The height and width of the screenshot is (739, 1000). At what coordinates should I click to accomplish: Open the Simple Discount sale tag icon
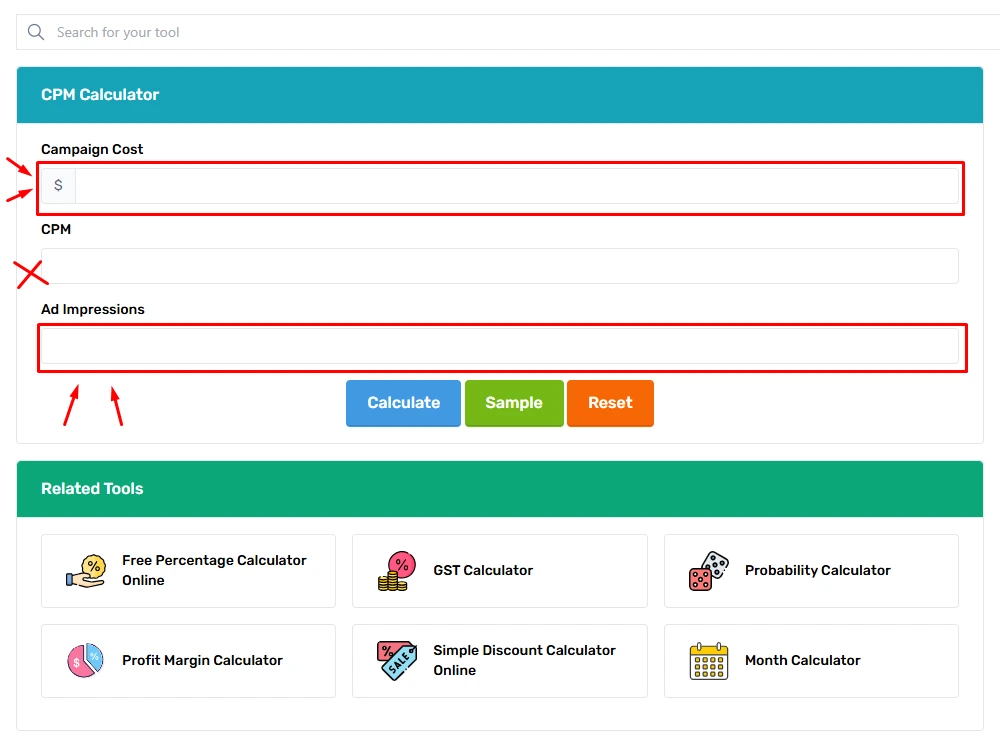397,661
